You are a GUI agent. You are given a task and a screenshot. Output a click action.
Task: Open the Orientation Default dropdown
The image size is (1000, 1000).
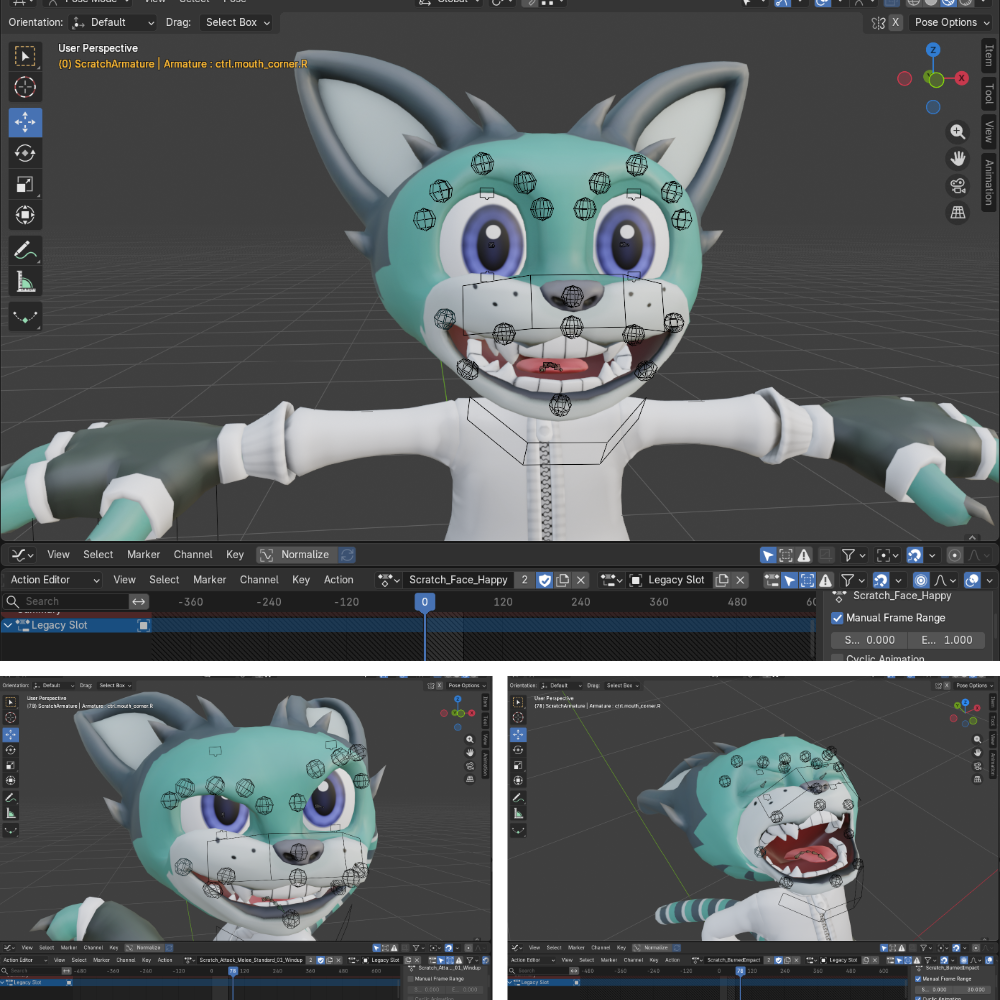[x=114, y=22]
